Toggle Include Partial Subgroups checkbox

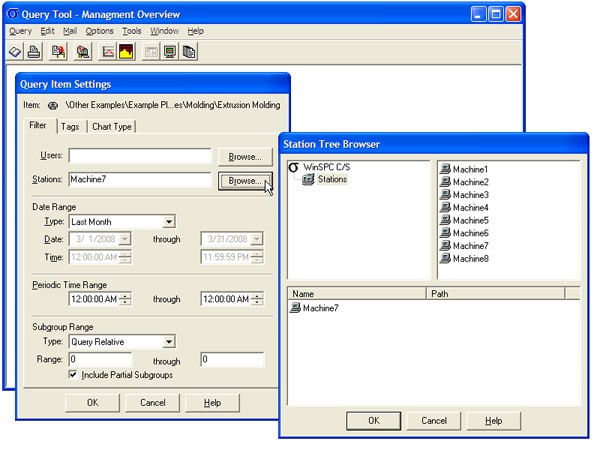(x=73, y=374)
